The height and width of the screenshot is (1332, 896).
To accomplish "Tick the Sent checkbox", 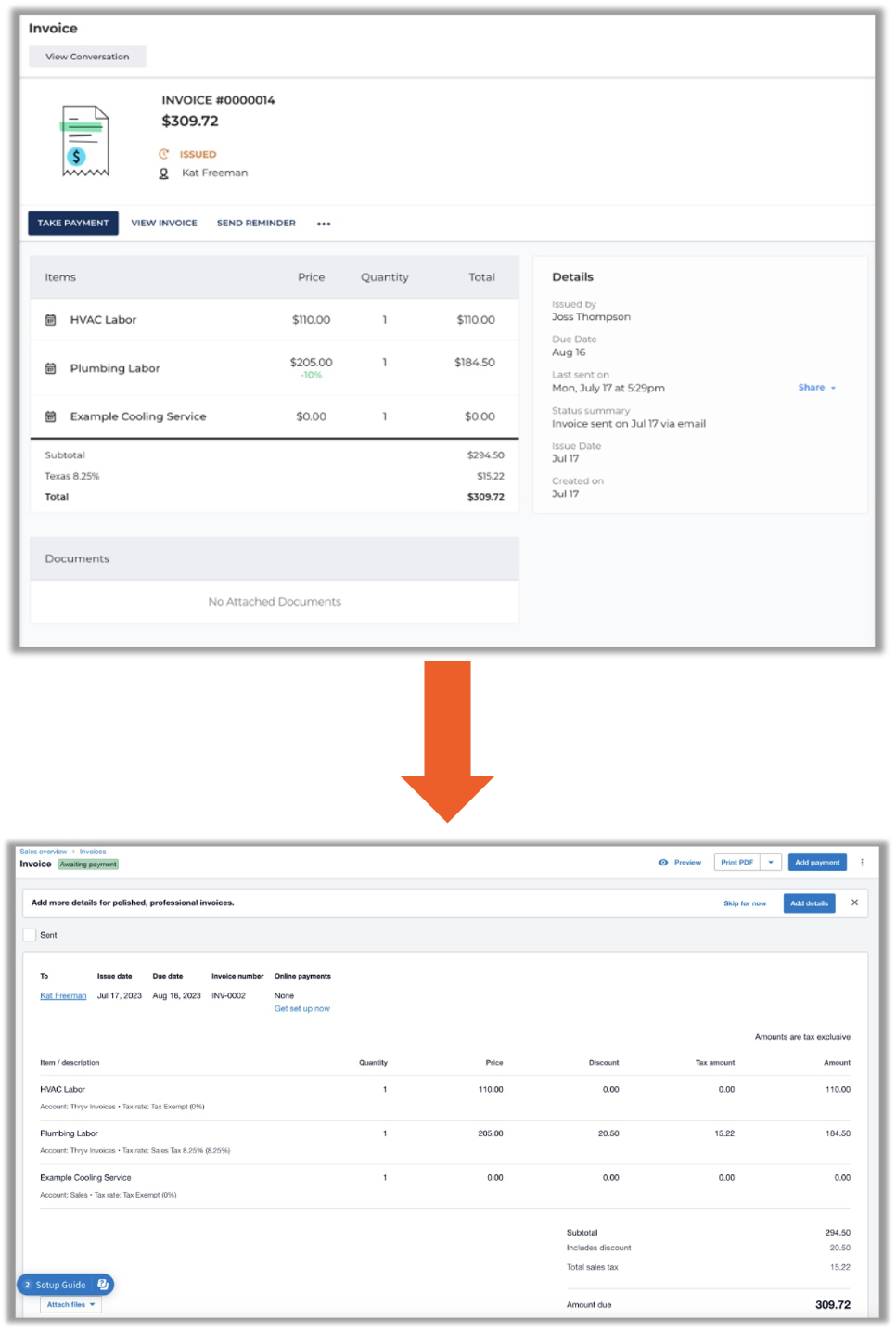I will (30, 935).
